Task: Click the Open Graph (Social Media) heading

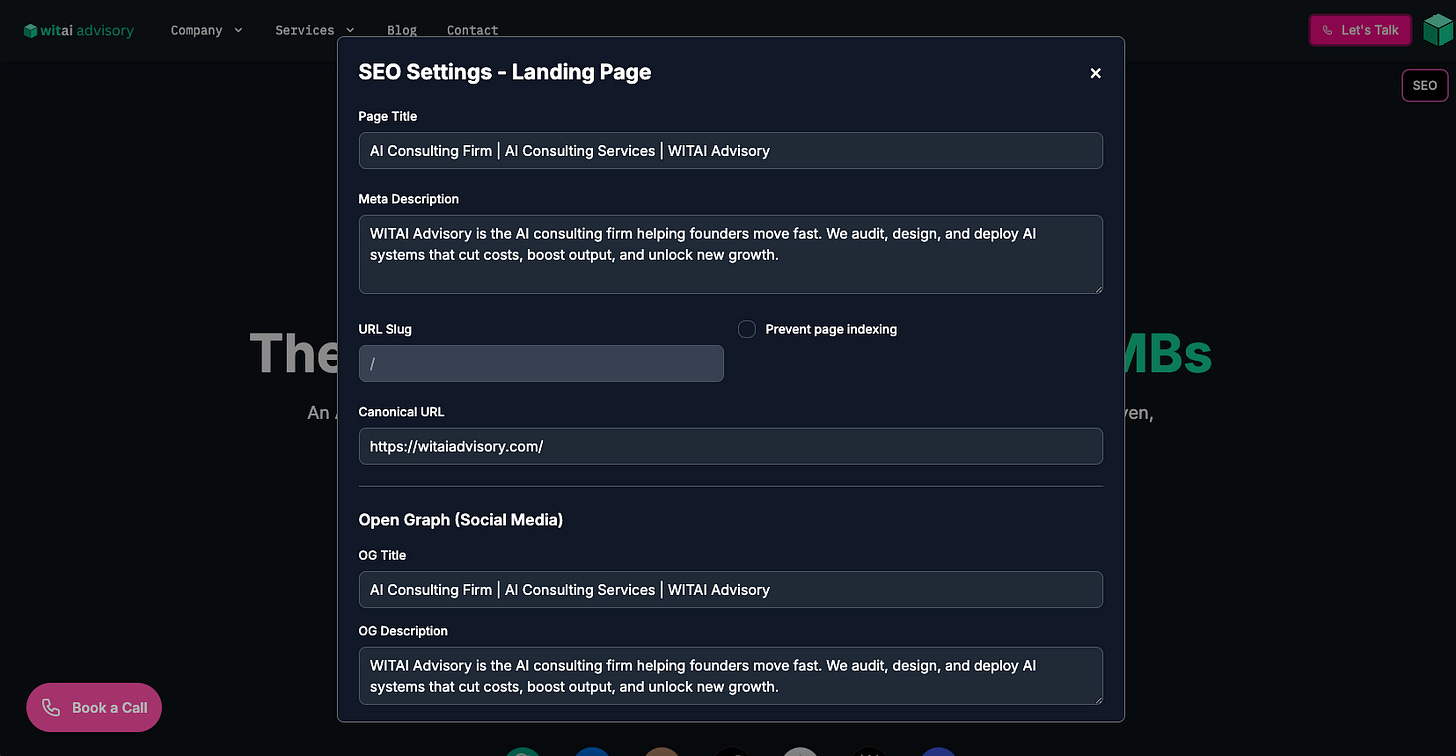Action: tap(461, 520)
